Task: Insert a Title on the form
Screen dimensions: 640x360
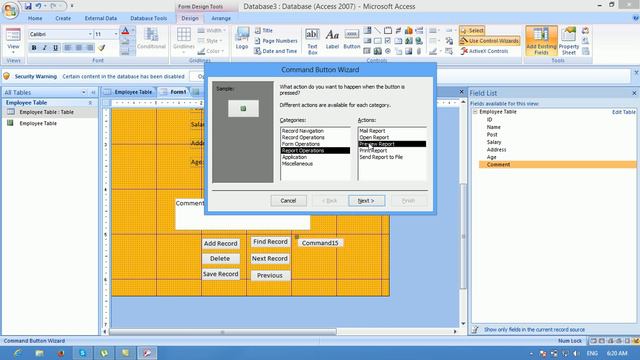Action: 264,31
